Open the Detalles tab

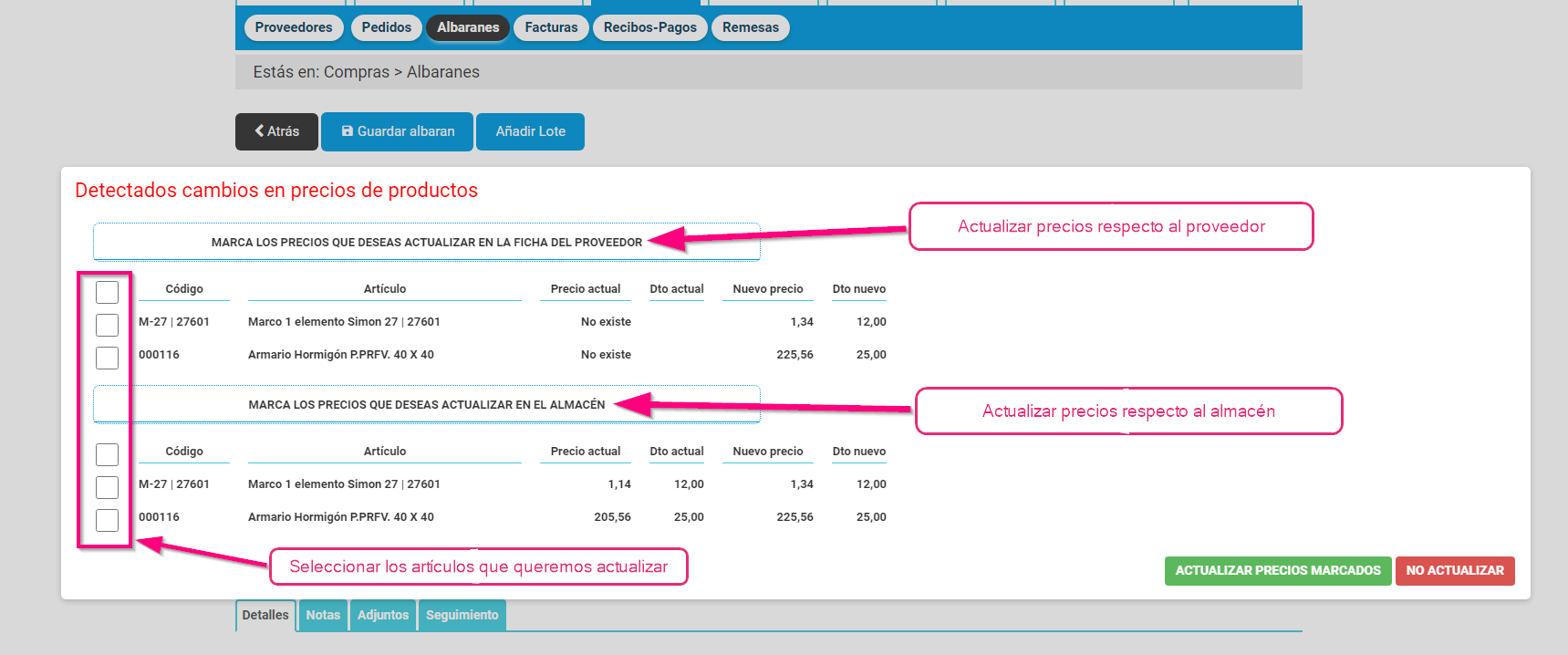click(x=265, y=615)
